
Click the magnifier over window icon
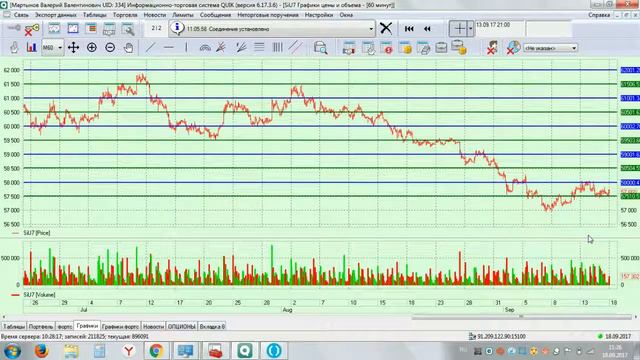[x=320, y=48]
